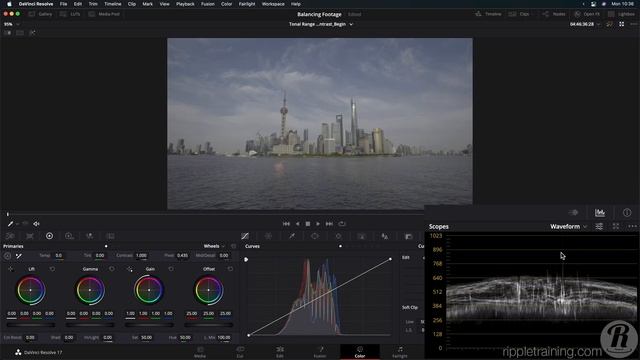The image size is (640, 360).
Task: Play the clip in reverse
Action: pyautogui.click(x=298, y=224)
